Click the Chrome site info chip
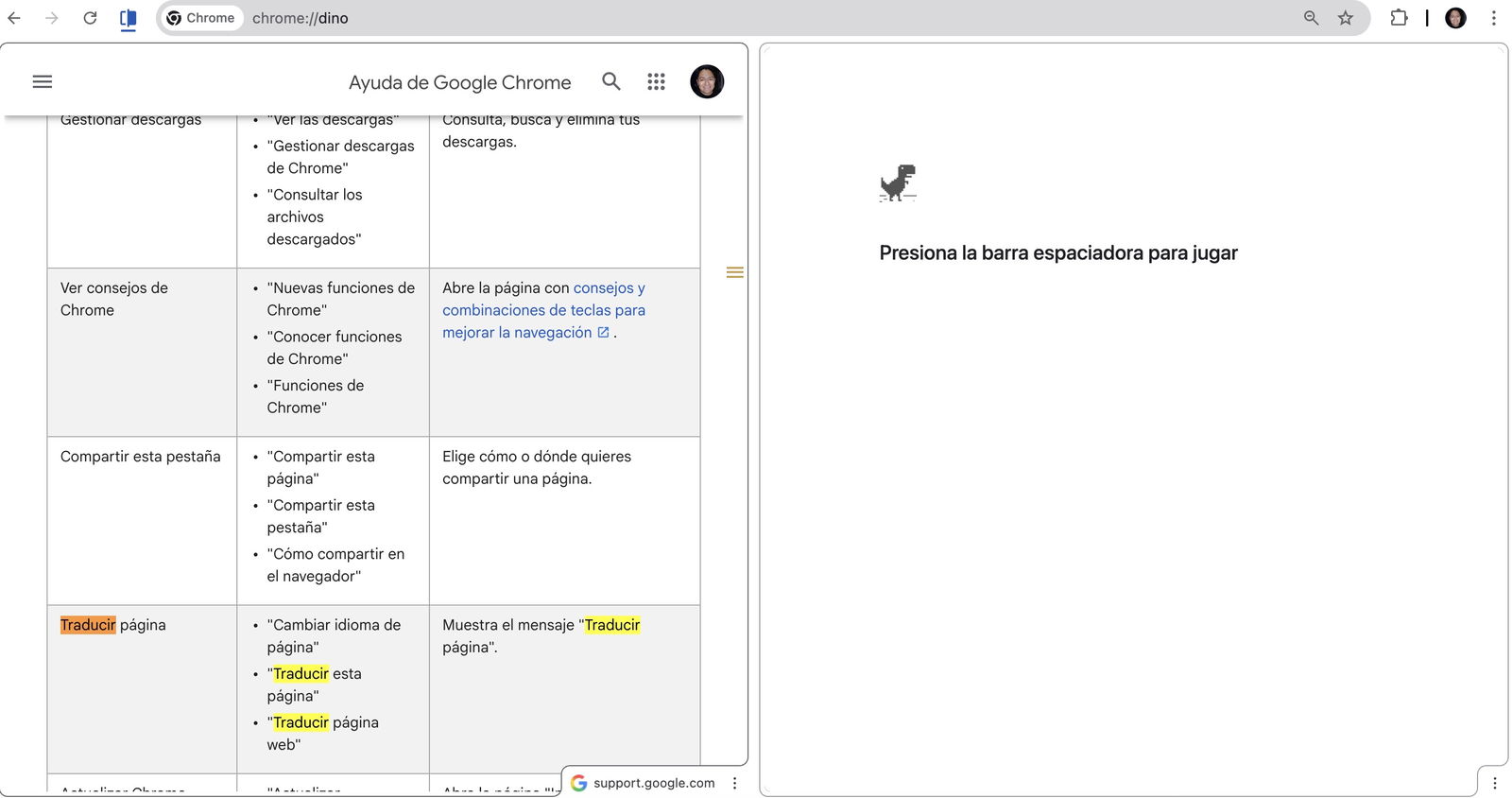Screen dimensions: 1512x798 [x=200, y=18]
